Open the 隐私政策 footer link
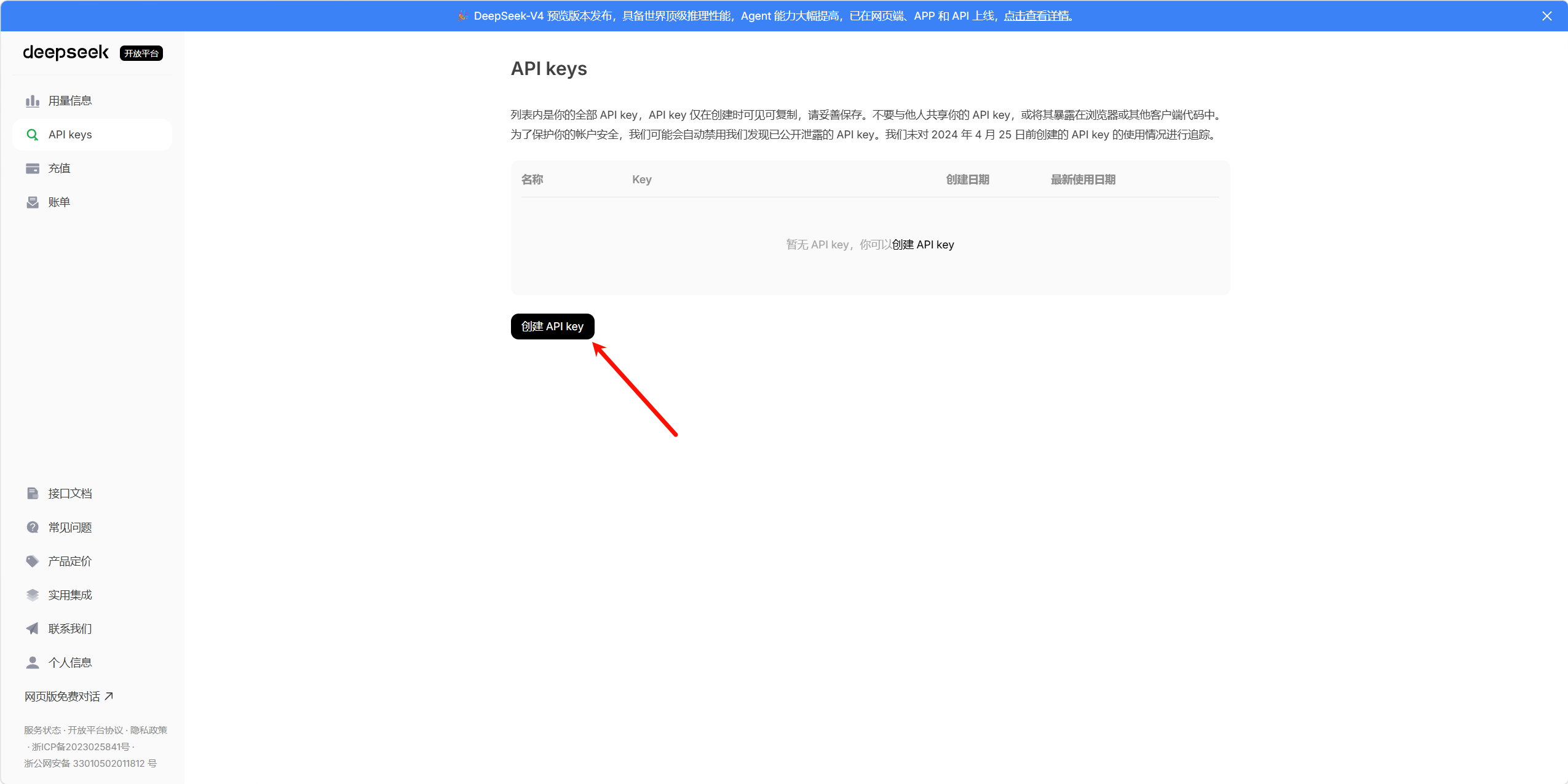 (148, 731)
